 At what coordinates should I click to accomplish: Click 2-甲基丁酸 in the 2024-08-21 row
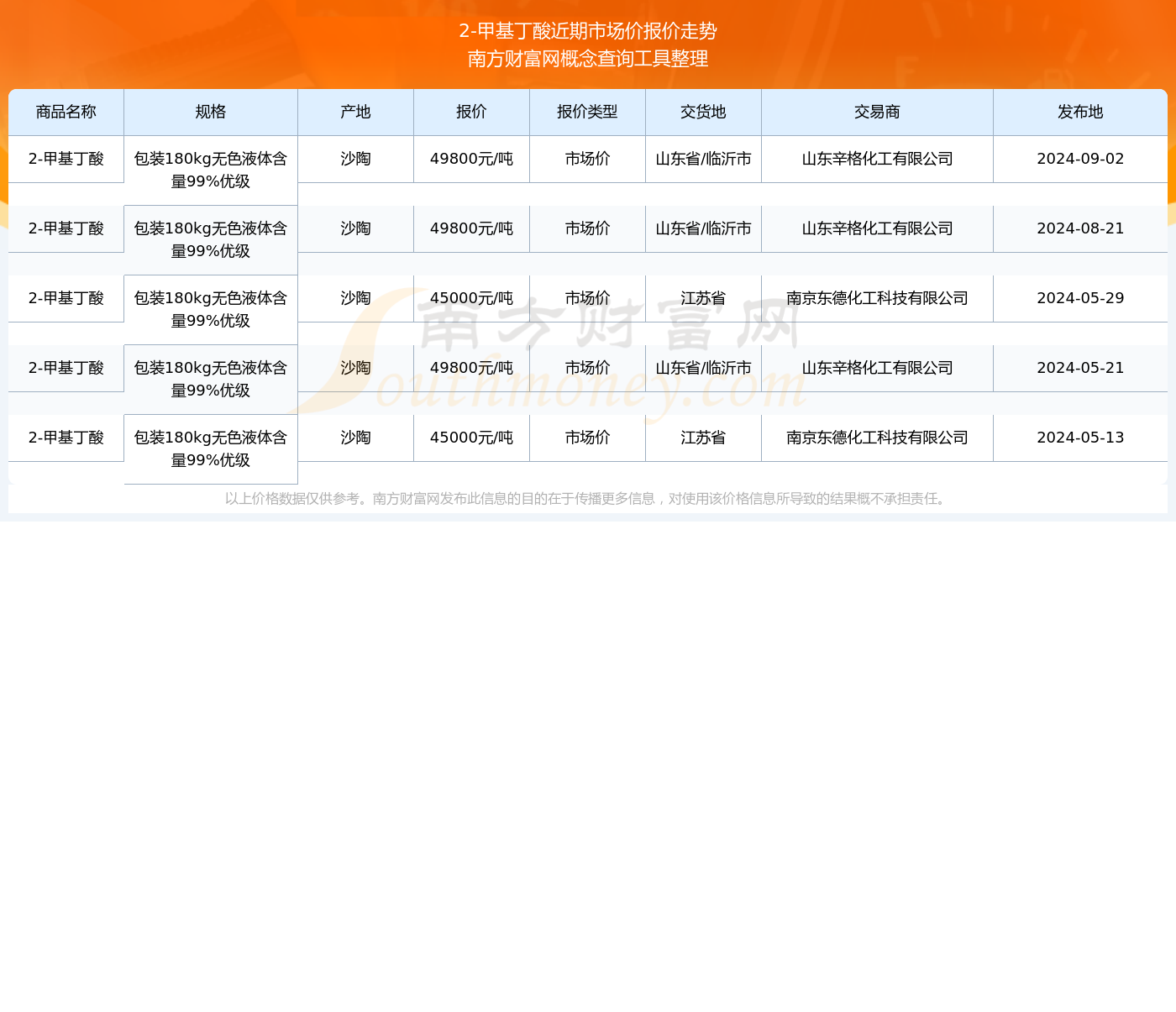(66, 228)
